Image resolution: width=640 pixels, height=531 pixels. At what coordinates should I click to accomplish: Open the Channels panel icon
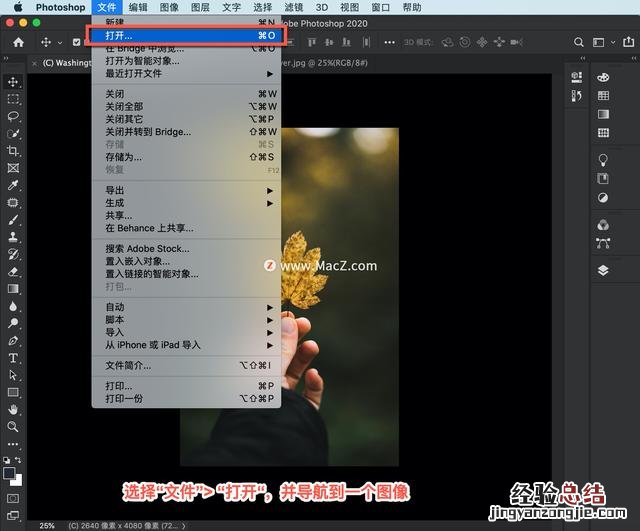click(603, 225)
